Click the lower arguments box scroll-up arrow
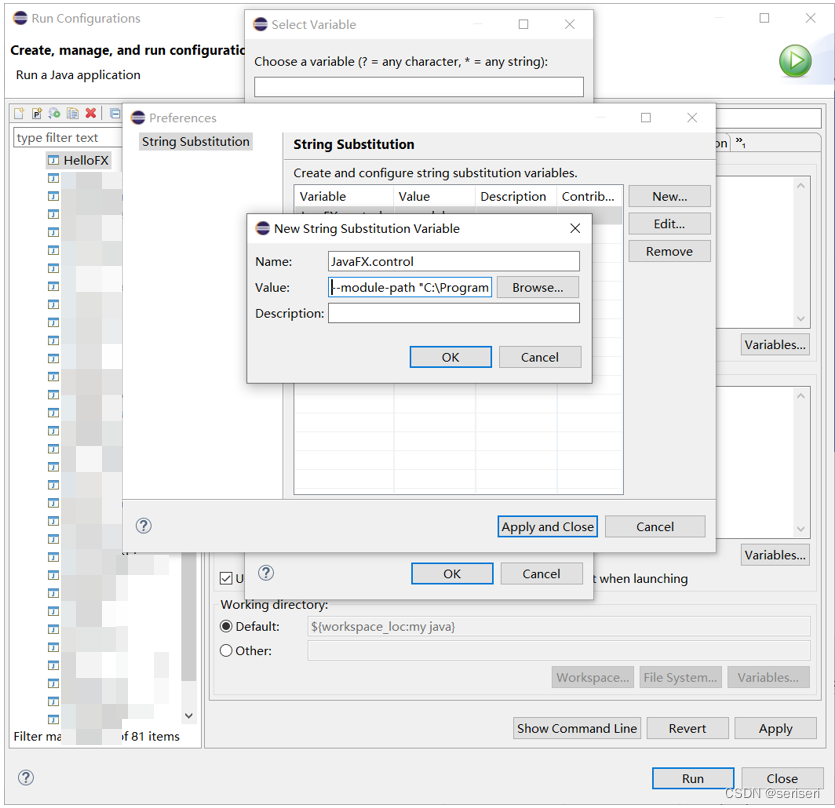 [x=800, y=396]
